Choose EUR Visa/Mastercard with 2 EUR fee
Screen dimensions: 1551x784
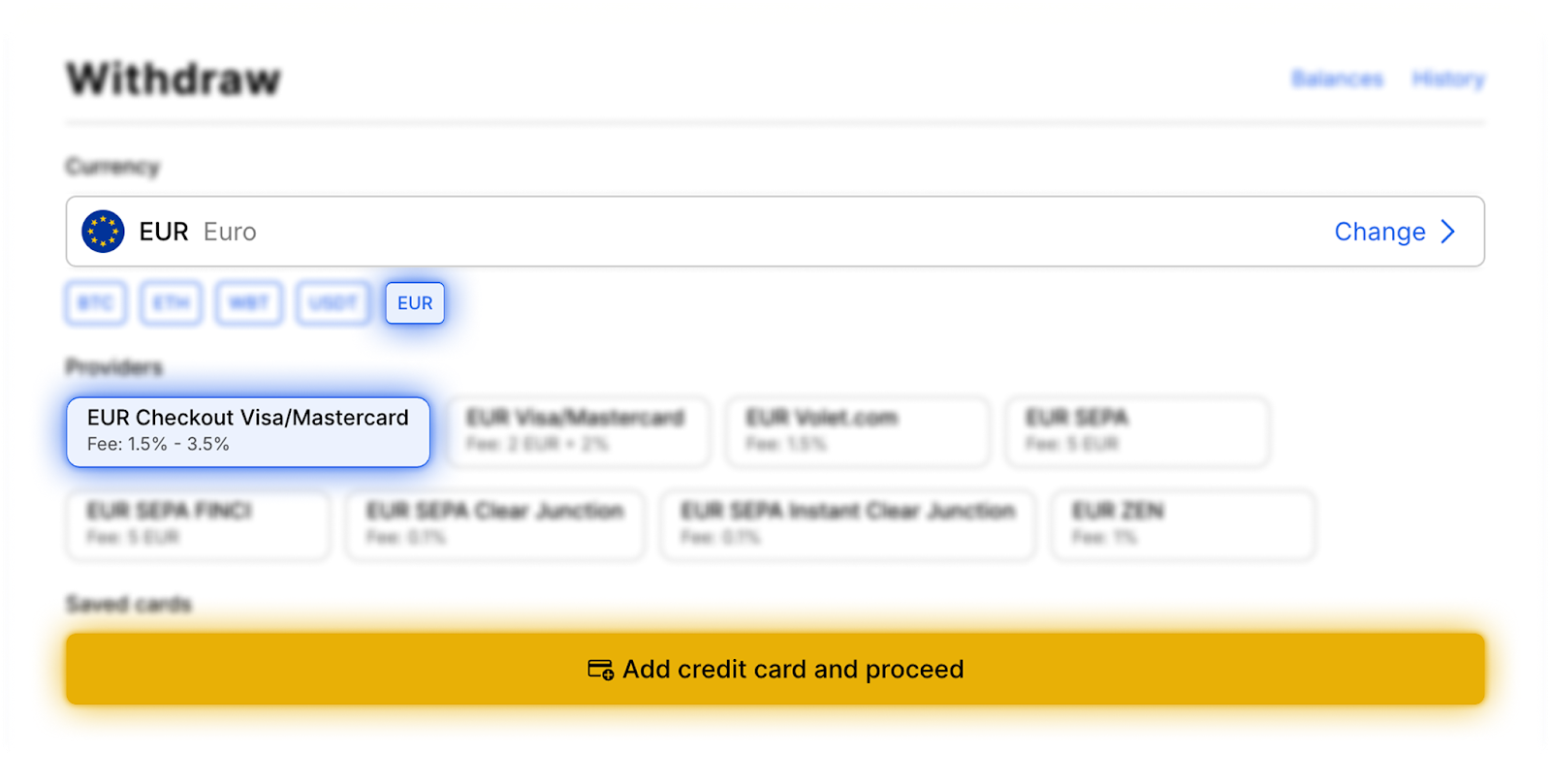coord(578,431)
